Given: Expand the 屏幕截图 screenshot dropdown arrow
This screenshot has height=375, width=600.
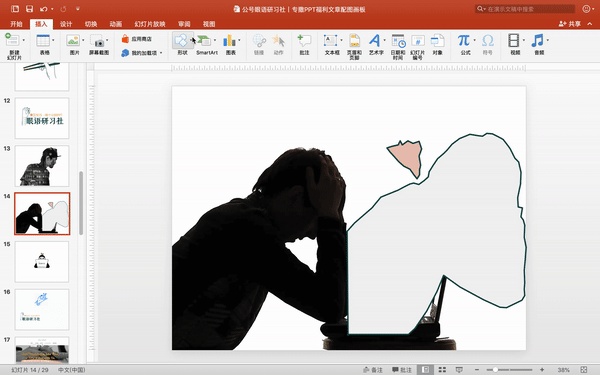Looking at the screenshot, I should point(108,40).
